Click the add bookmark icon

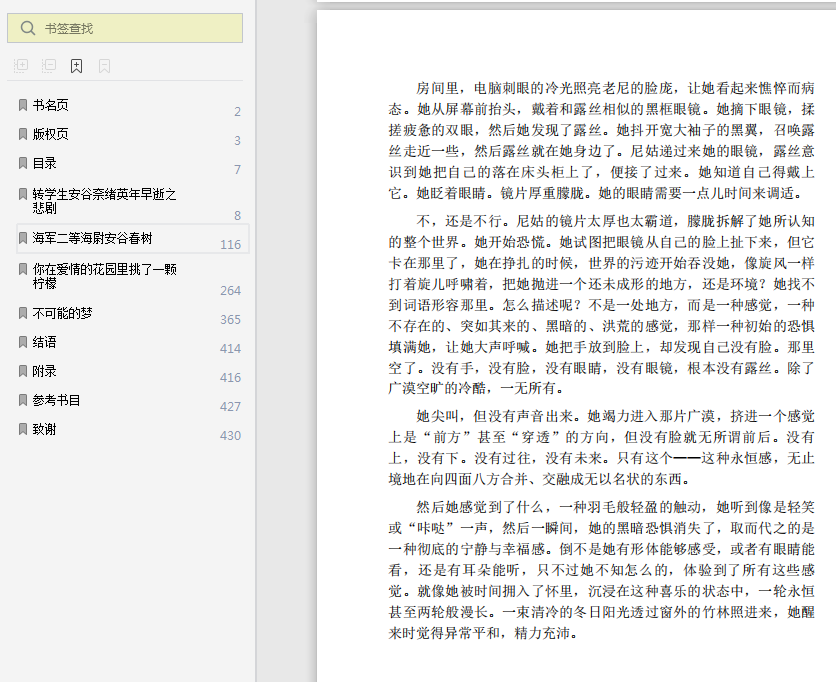coord(77,66)
